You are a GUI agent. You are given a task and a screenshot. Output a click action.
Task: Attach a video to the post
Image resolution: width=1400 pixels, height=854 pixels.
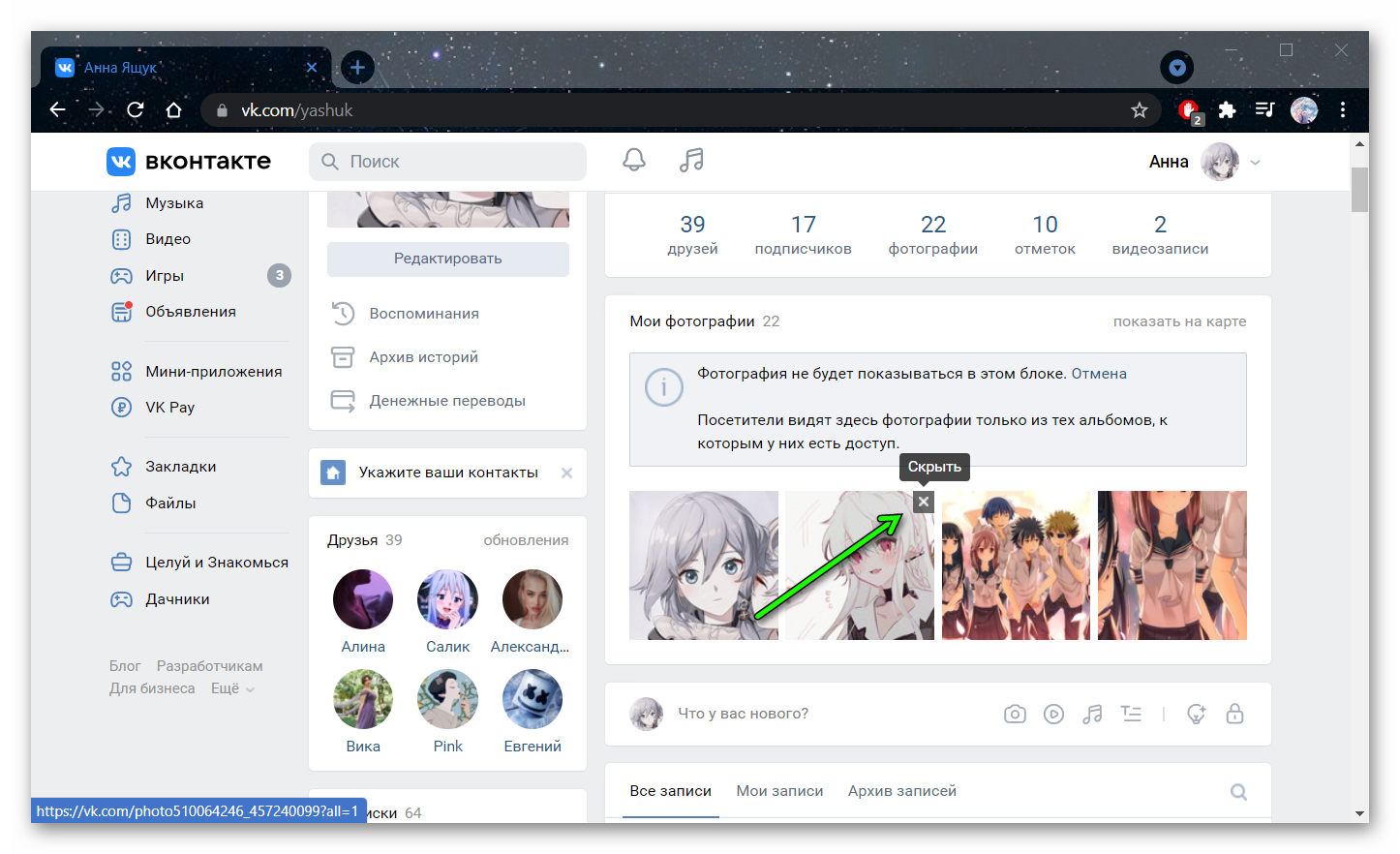pos(1053,715)
